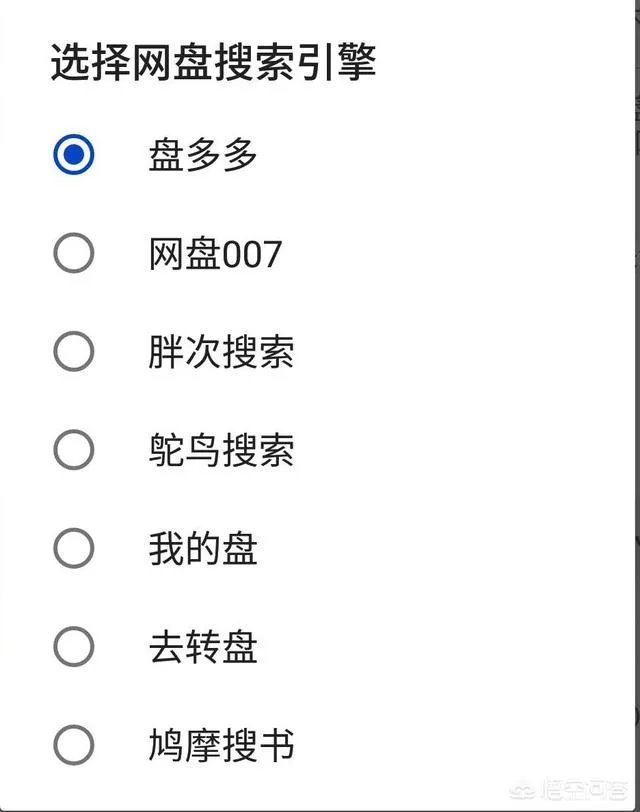Click the 鸠摩搜书 option label
Viewport: 640px width, 812px height.
(222, 744)
